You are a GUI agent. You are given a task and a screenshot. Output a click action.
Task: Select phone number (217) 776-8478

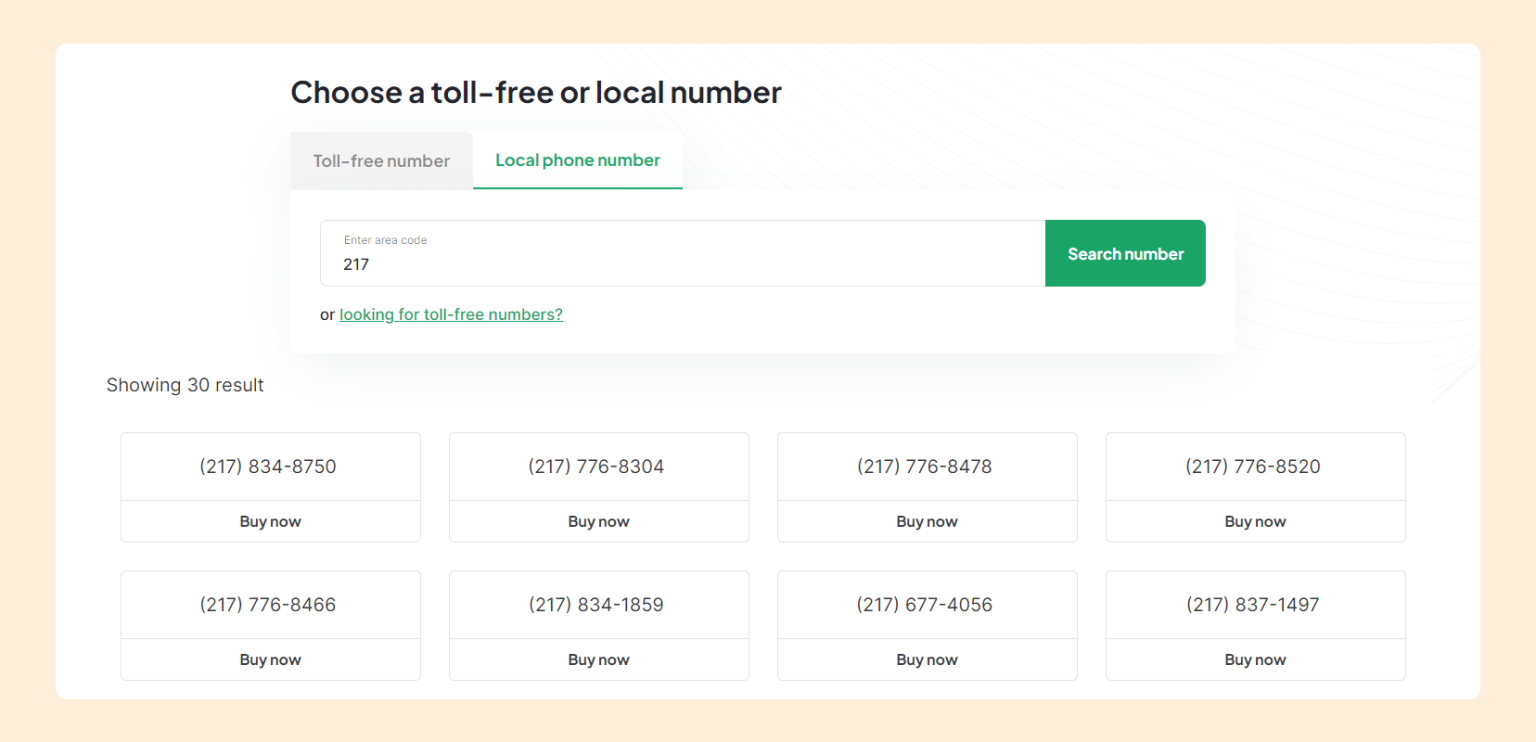[x=926, y=466]
